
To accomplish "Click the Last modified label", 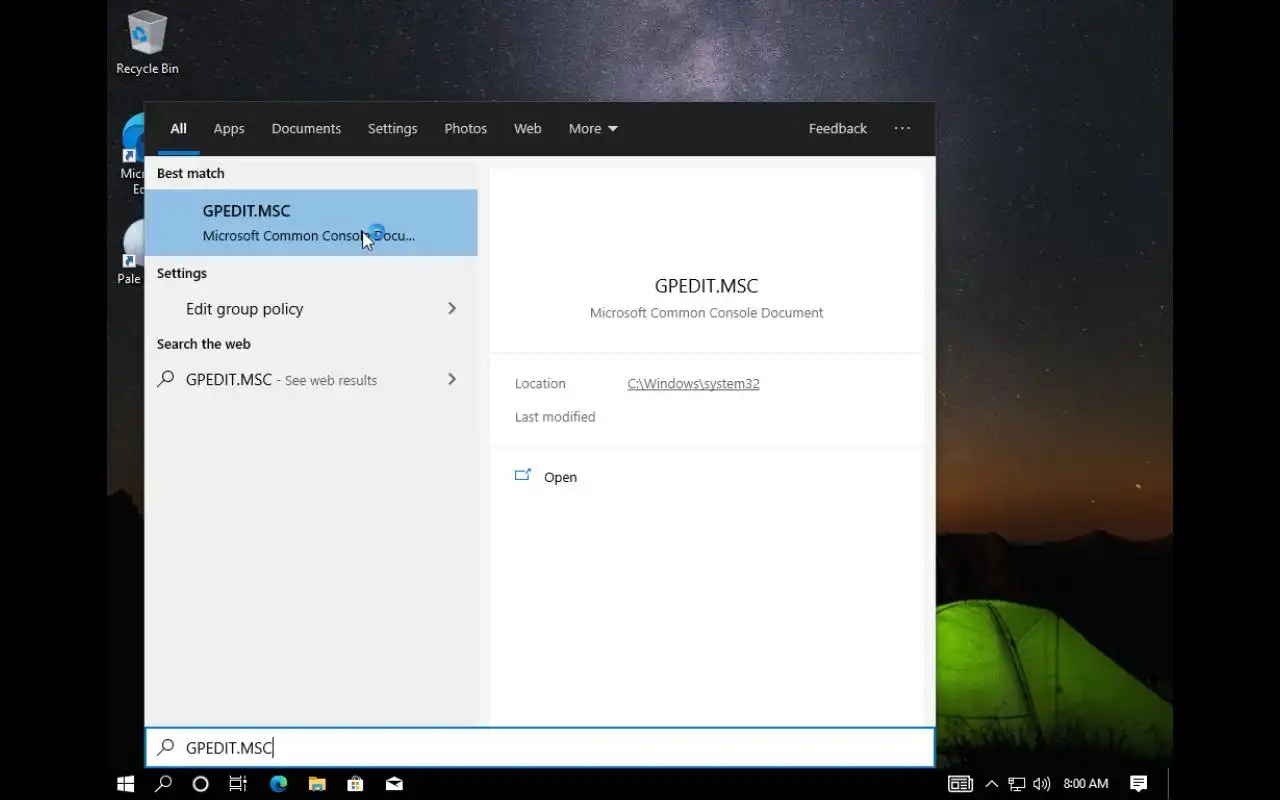I will 555,417.
